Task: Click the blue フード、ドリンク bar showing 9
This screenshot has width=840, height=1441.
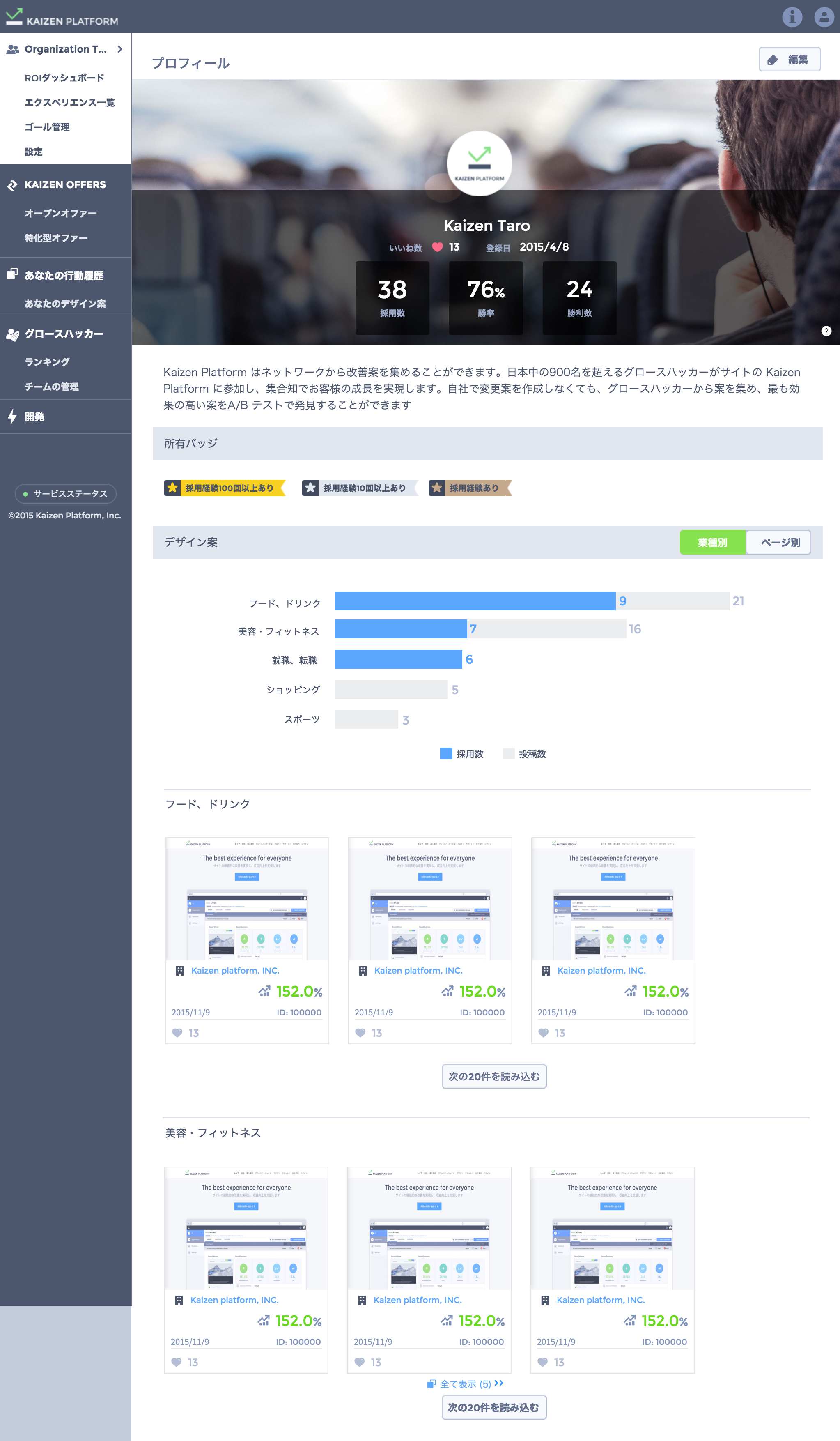Action: point(475,601)
